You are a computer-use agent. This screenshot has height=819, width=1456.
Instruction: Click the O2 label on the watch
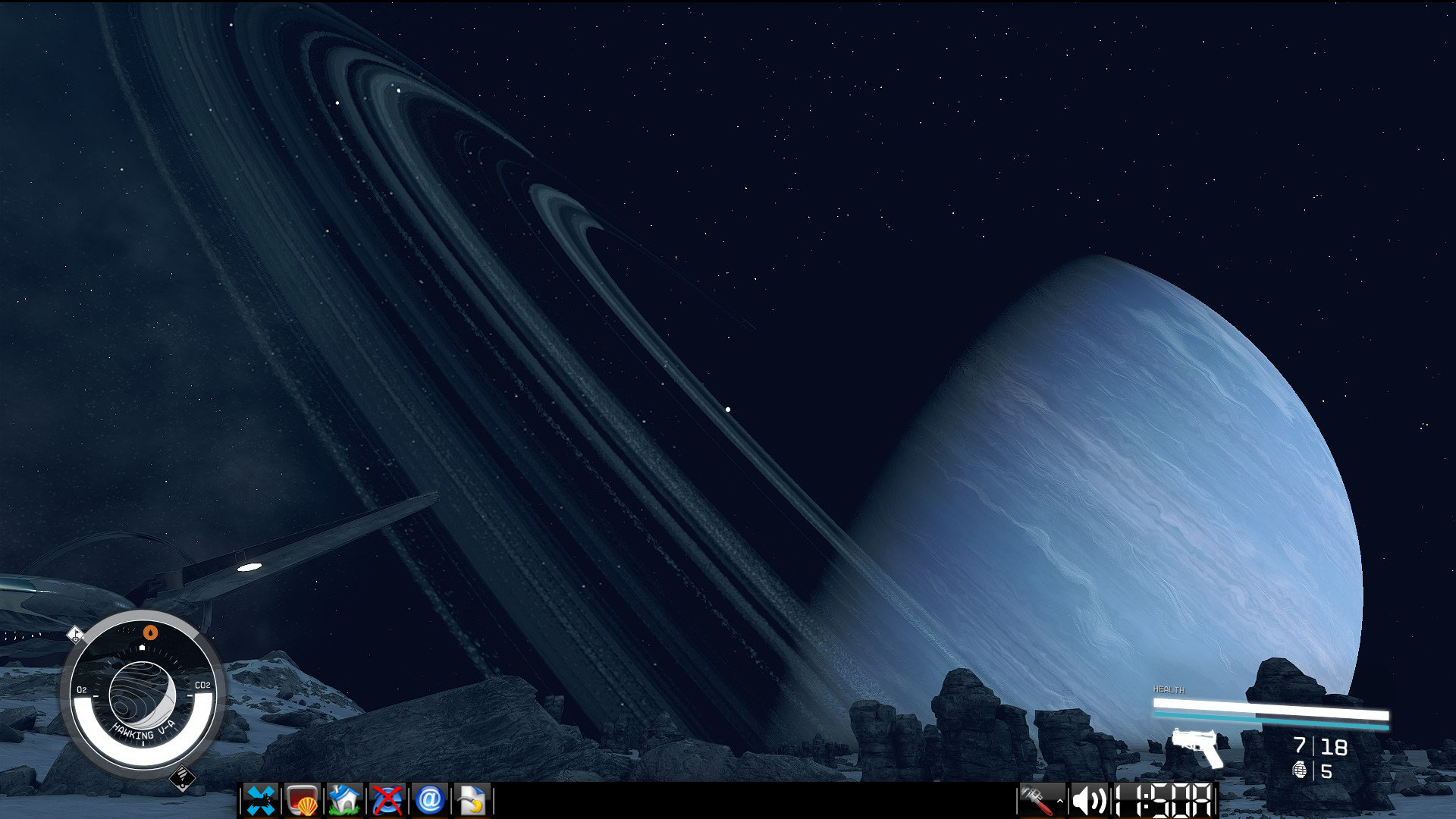(82, 690)
